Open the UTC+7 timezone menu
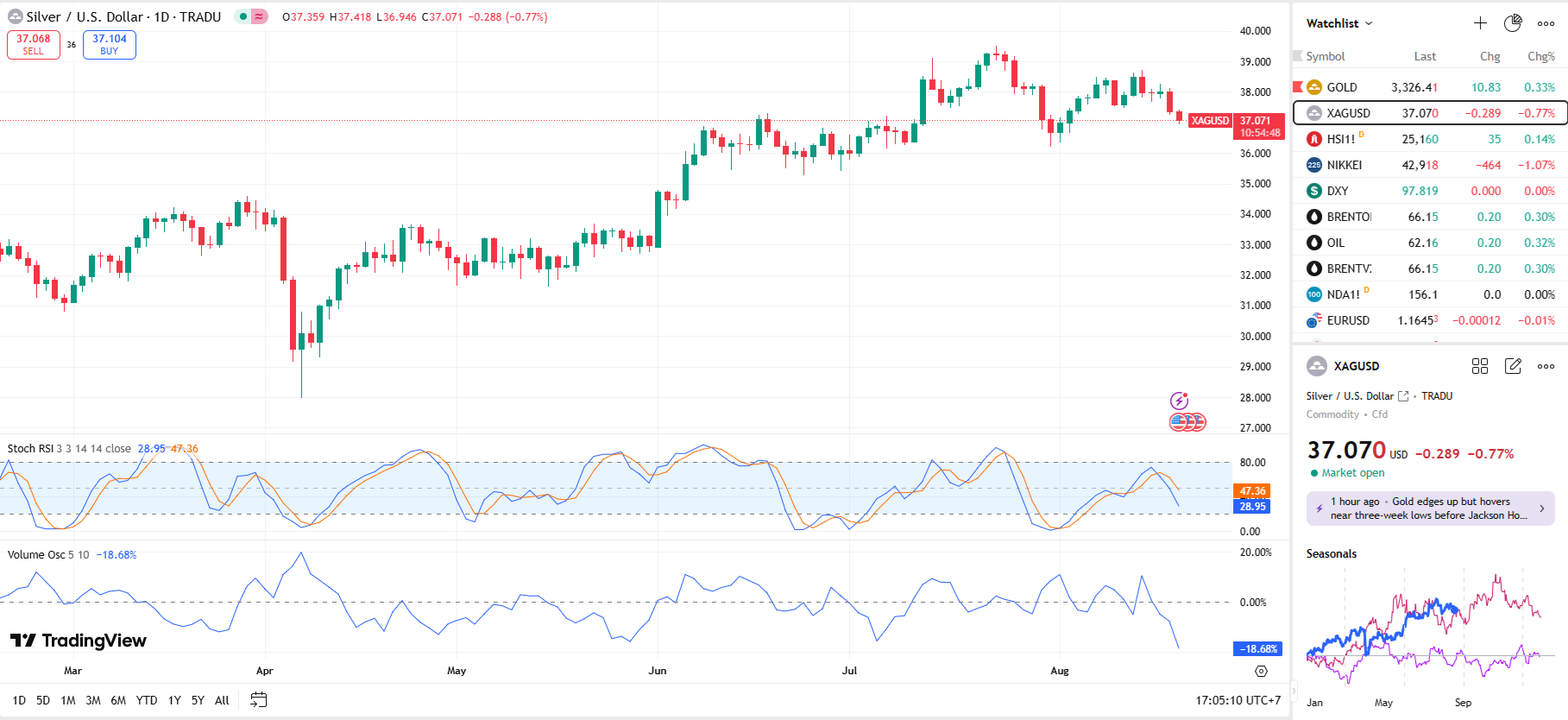Screen dimensions: 1568x720 pos(1238,700)
